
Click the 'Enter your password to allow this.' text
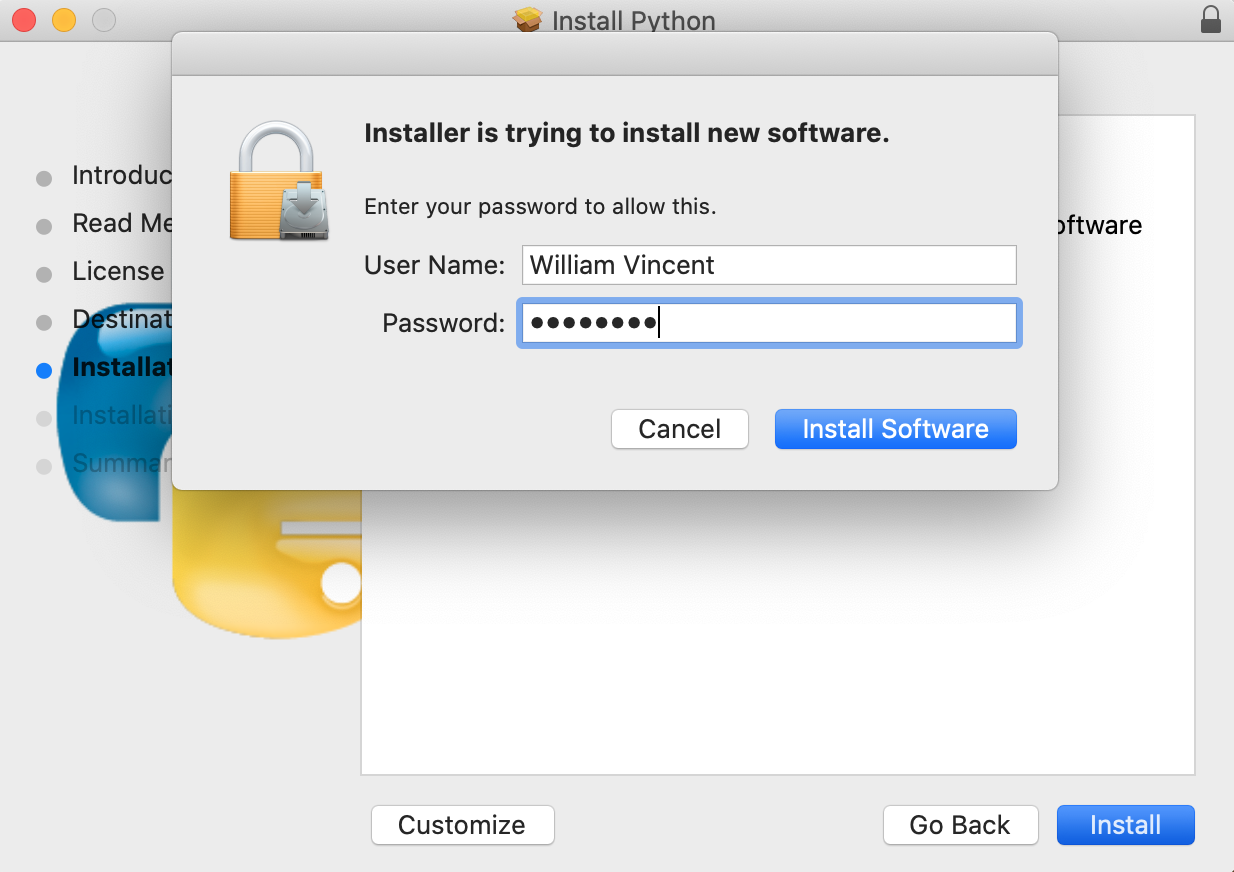tap(540, 207)
